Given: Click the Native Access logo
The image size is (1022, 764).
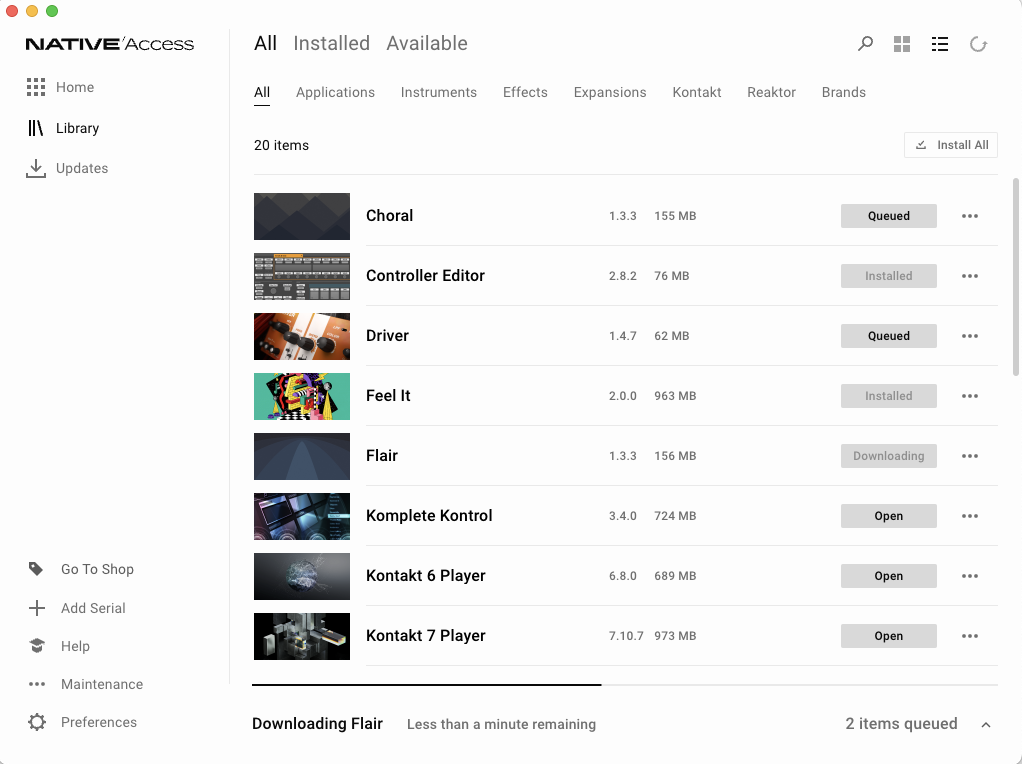Looking at the screenshot, I should [110, 44].
